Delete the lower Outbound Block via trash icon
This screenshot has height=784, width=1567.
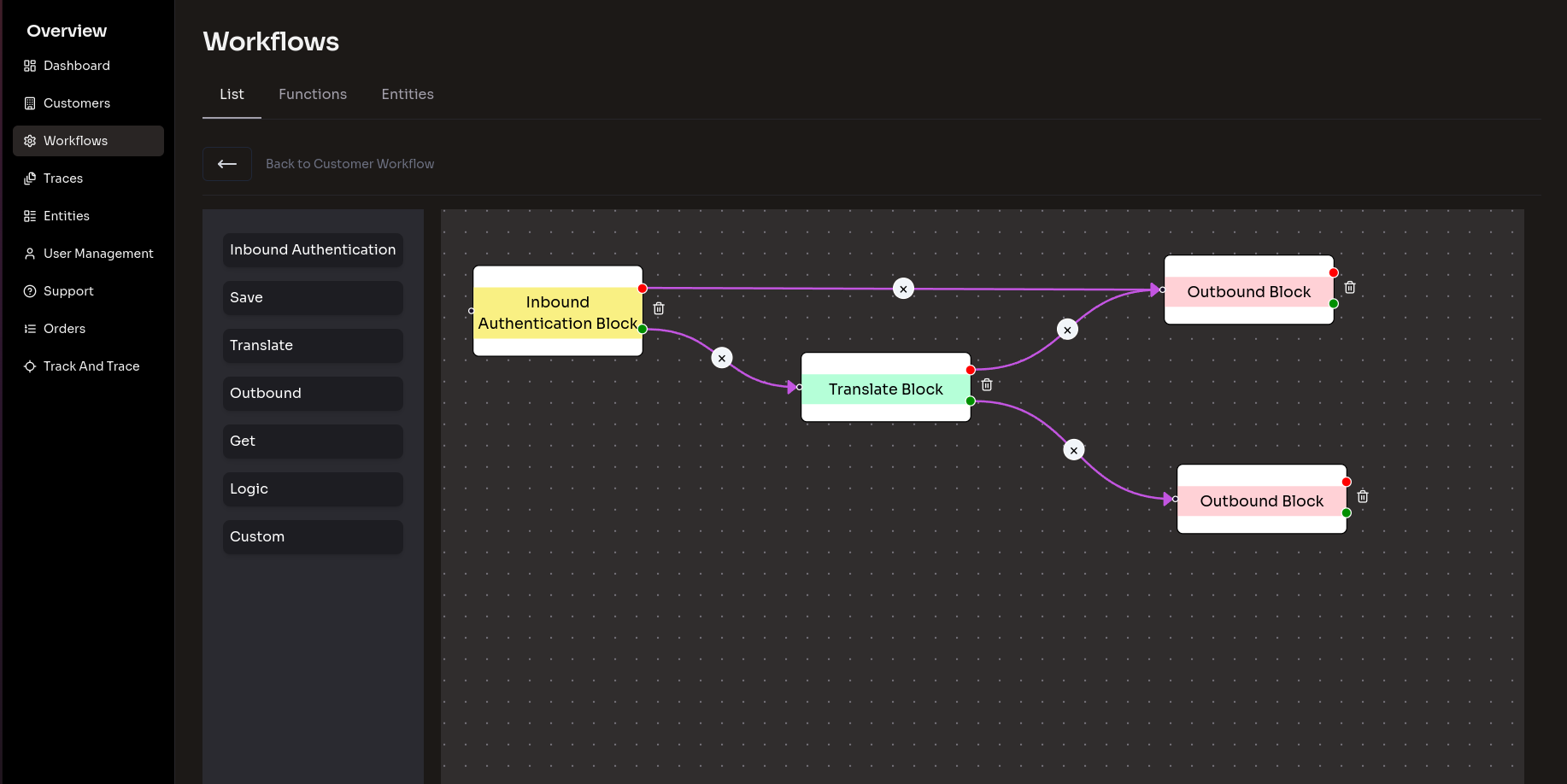pos(1363,496)
